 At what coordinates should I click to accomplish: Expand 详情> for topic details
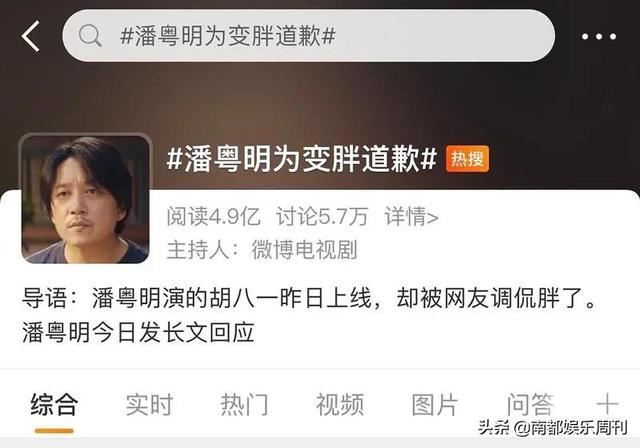pyautogui.click(x=411, y=216)
